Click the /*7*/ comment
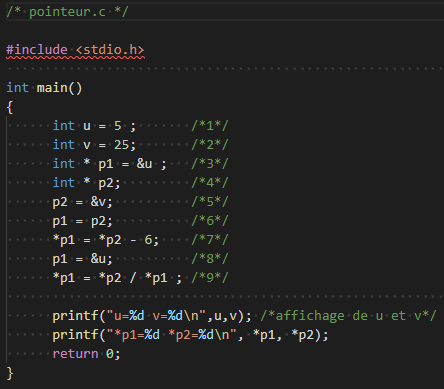 (210, 240)
